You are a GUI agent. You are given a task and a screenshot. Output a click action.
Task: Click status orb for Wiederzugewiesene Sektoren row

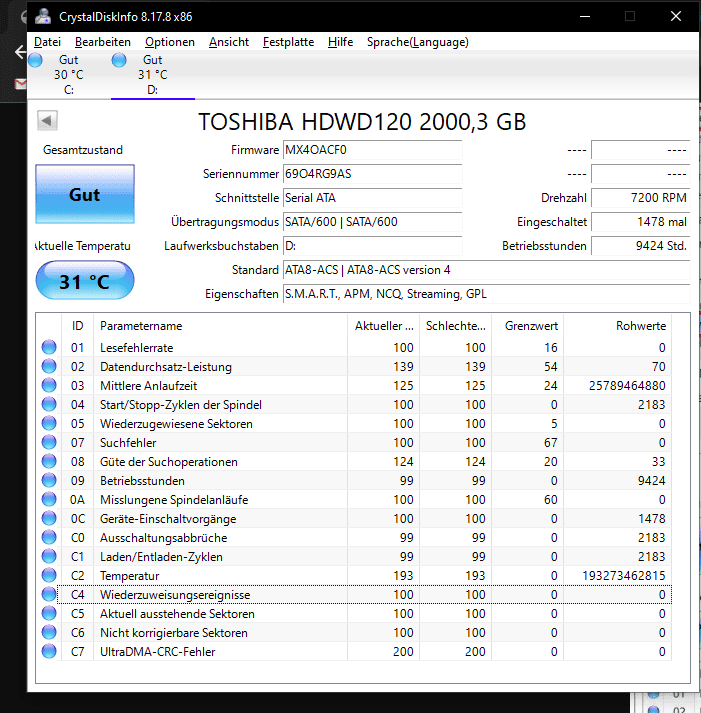pos(49,423)
